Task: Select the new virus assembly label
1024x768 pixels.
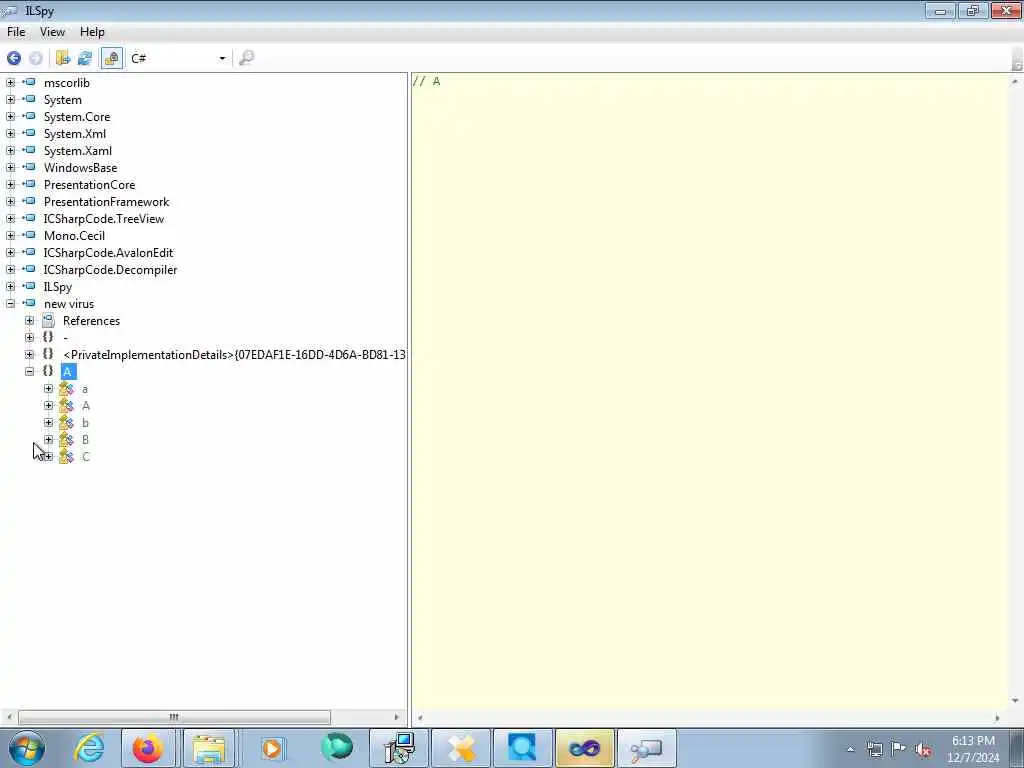Action: [69, 304]
